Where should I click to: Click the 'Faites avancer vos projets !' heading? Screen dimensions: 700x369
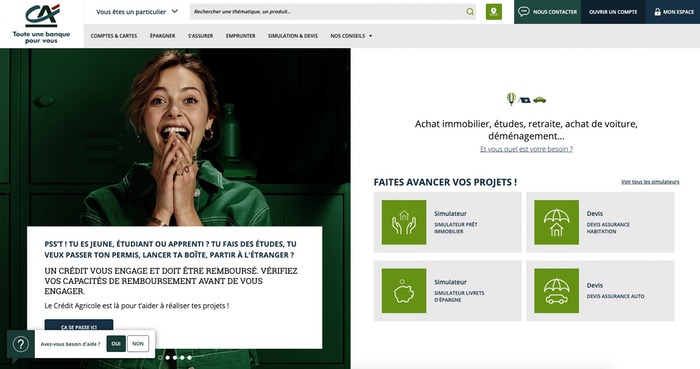[445, 182]
